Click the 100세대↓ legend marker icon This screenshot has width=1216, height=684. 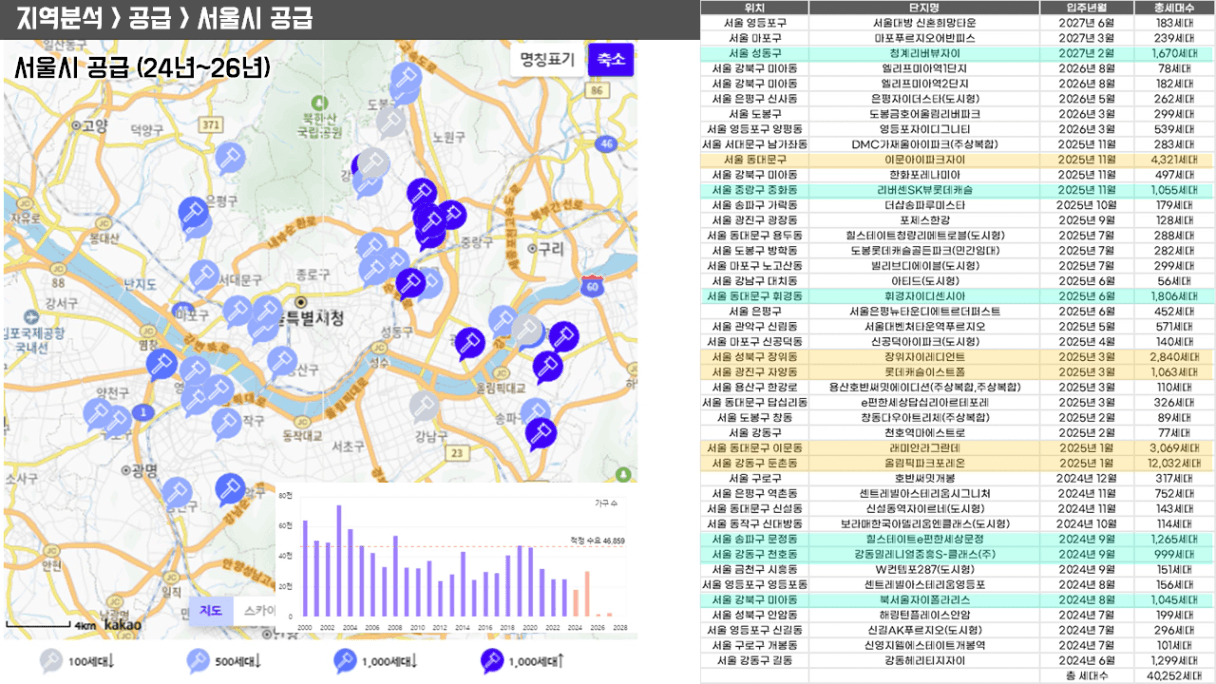click(x=50, y=661)
